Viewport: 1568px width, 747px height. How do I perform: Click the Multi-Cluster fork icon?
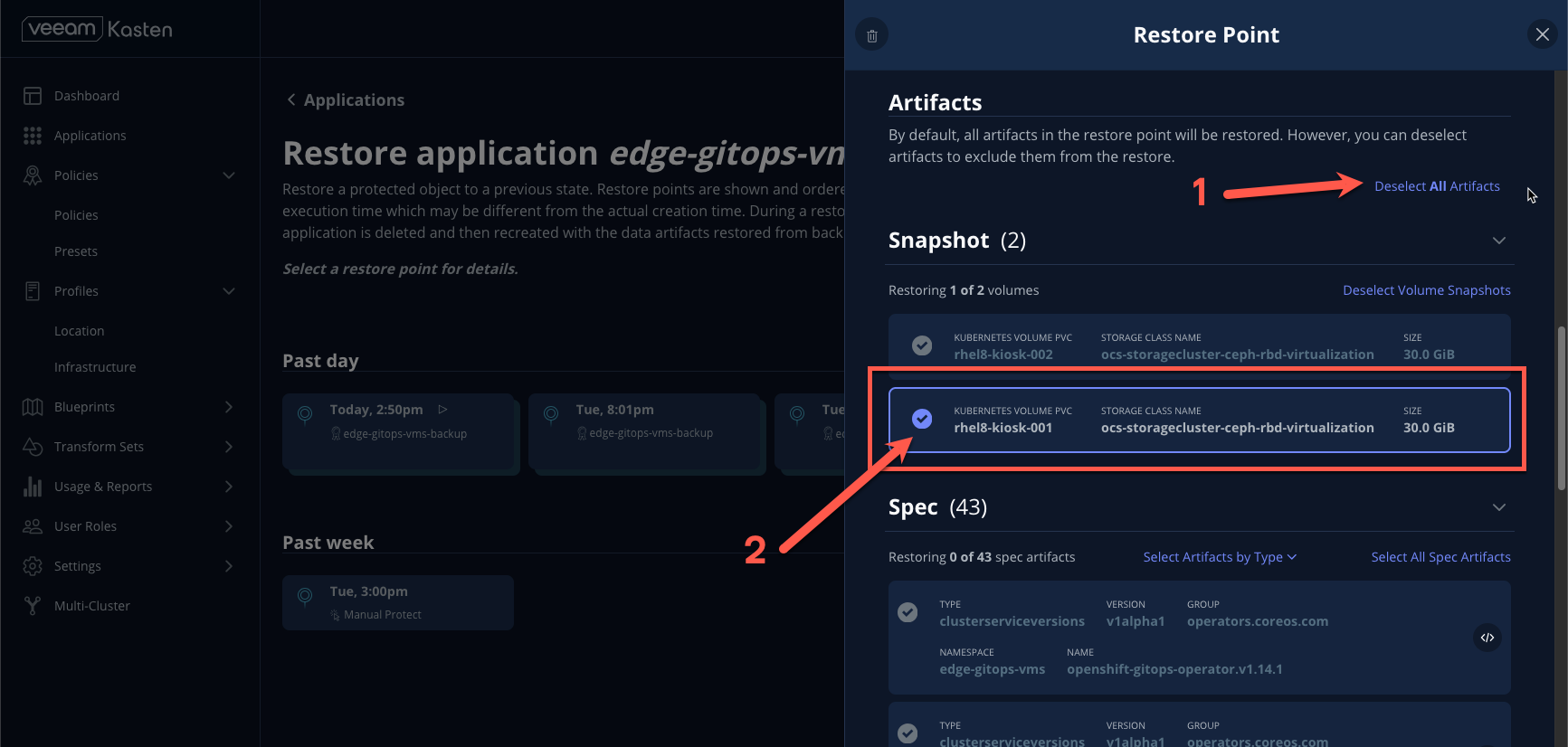(33, 606)
